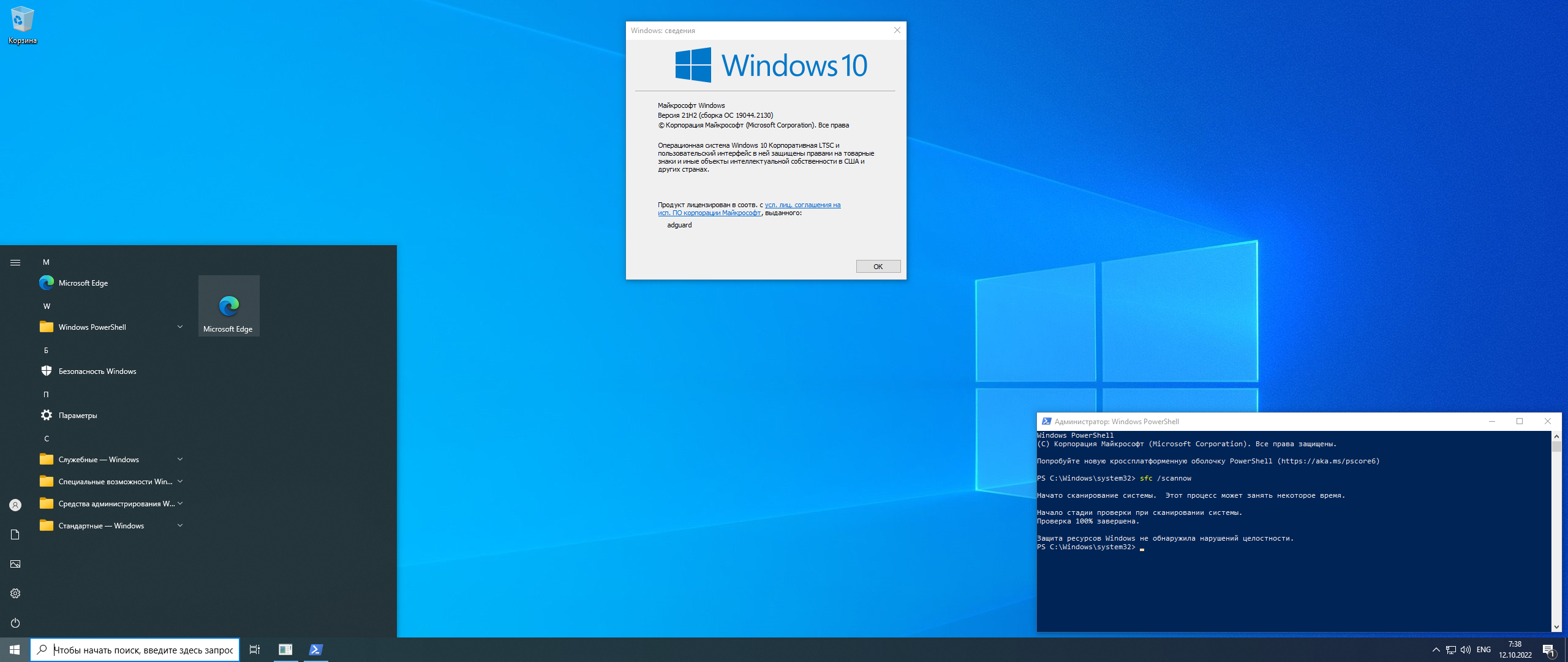Open the user account icon in Start
The image size is (1568, 662).
(15, 505)
